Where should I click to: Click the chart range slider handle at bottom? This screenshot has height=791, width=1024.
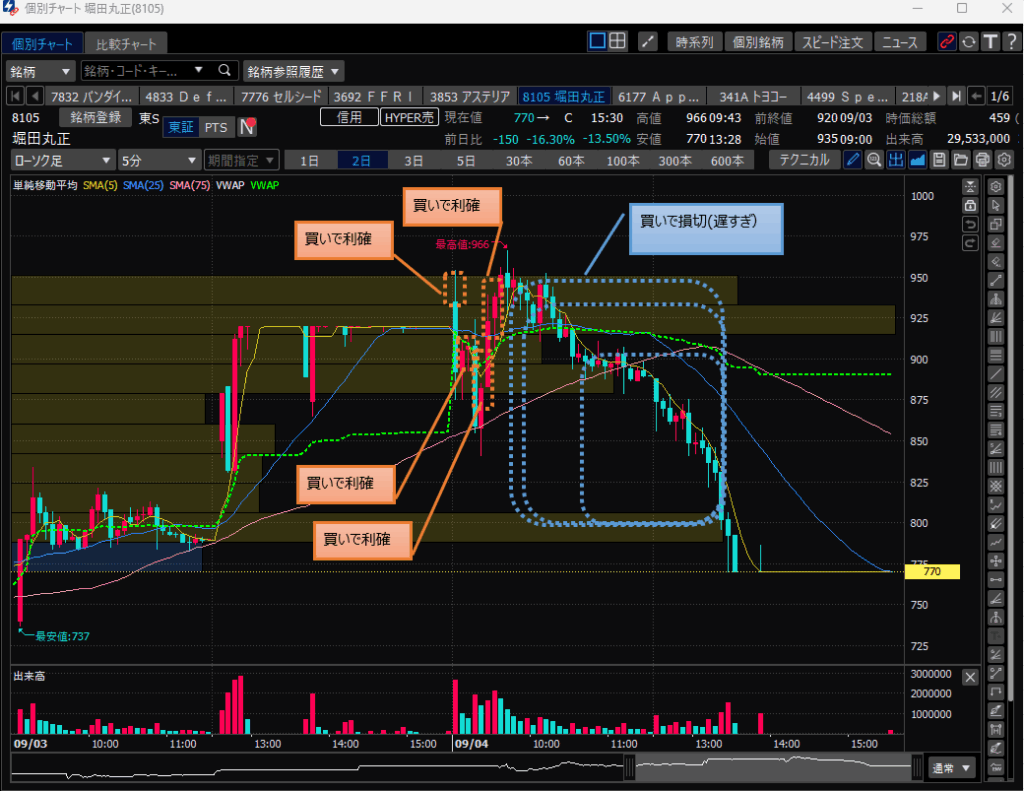(x=630, y=768)
